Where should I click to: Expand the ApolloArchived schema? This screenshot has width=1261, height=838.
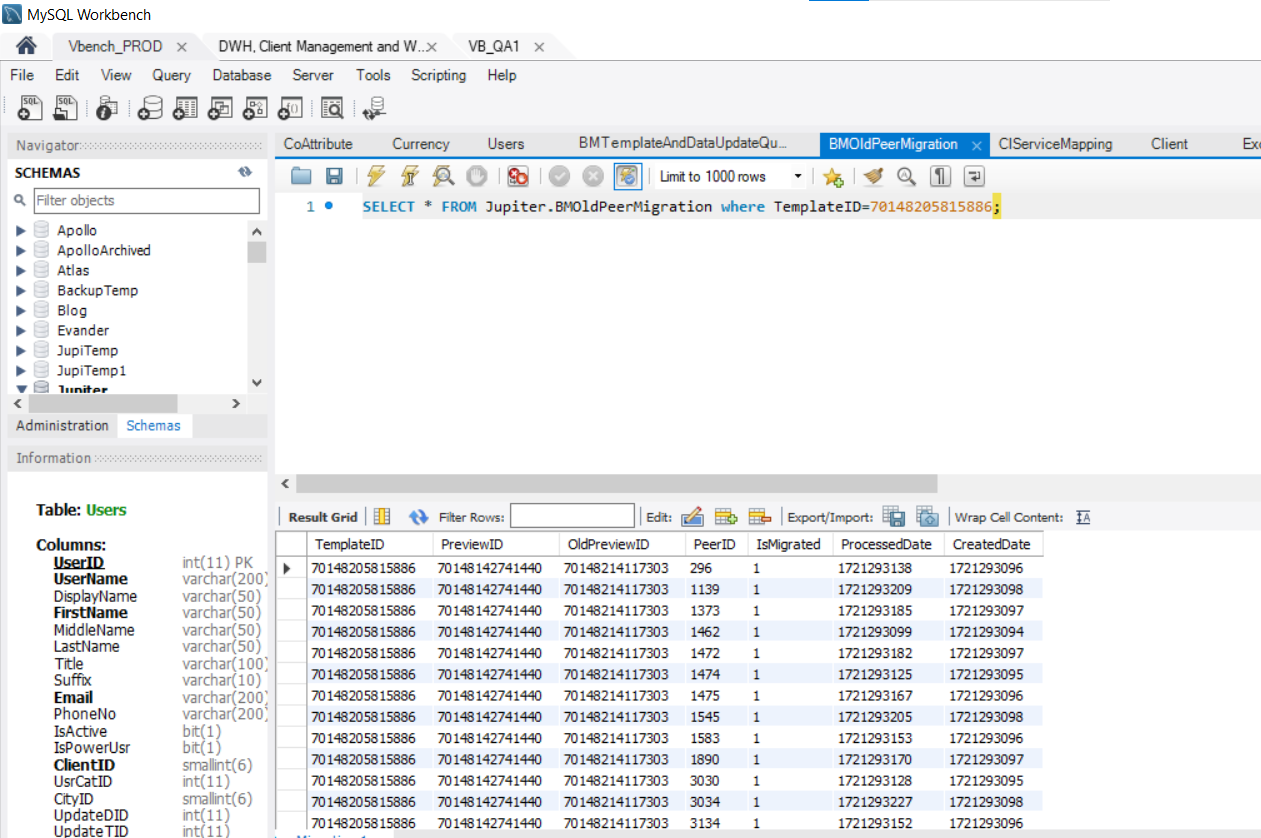(22, 250)
